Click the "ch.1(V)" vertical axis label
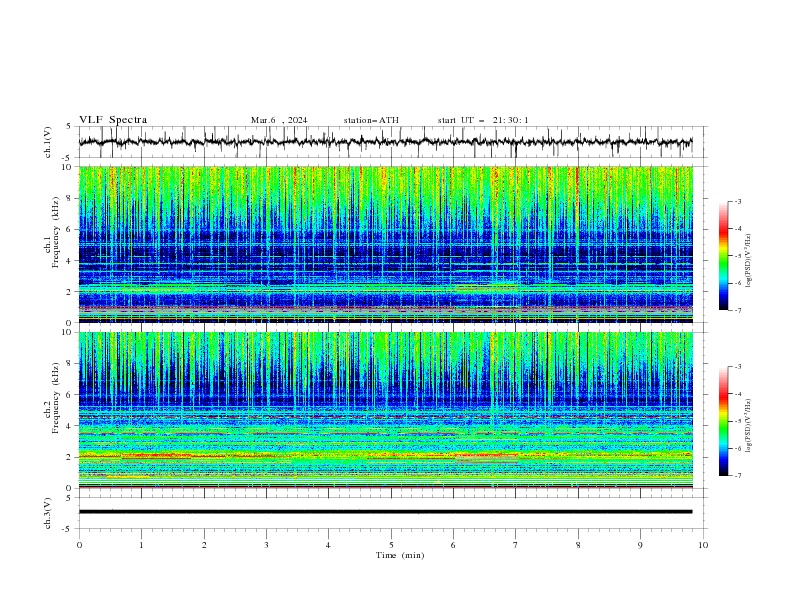This screenshot has height=612, width=792. [48, 142]
